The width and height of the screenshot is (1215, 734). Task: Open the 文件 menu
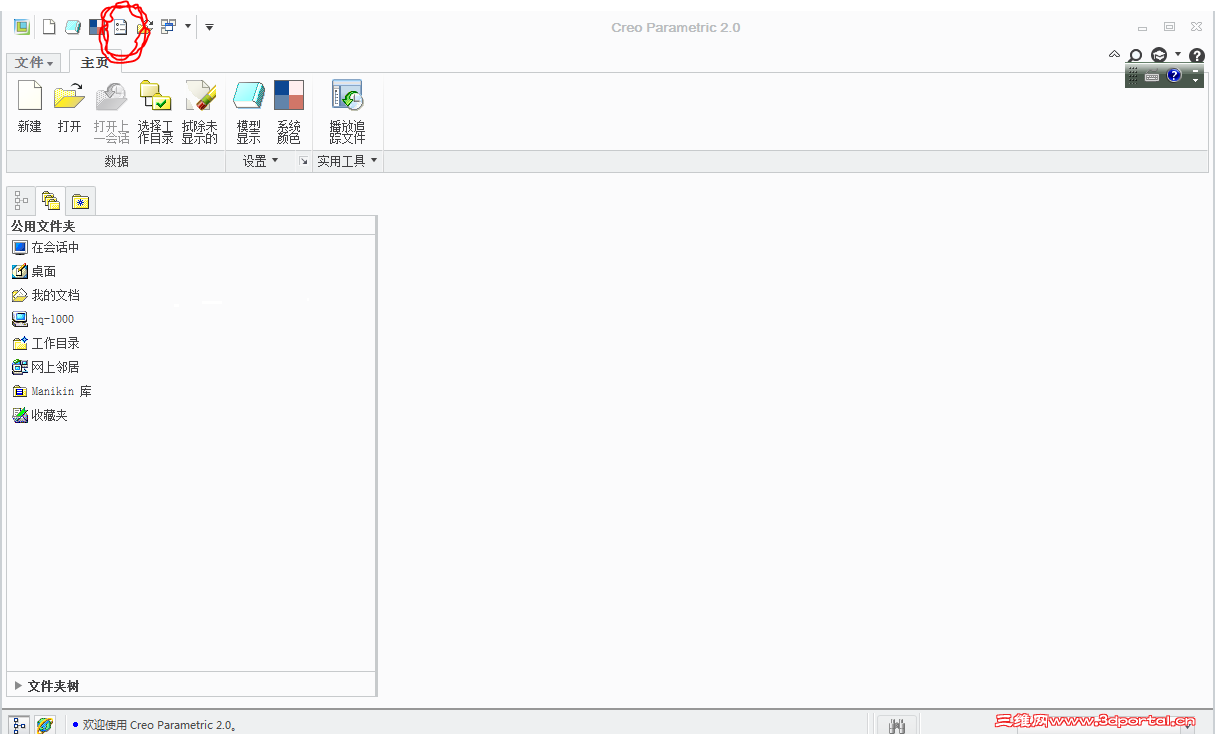point(33,63)
